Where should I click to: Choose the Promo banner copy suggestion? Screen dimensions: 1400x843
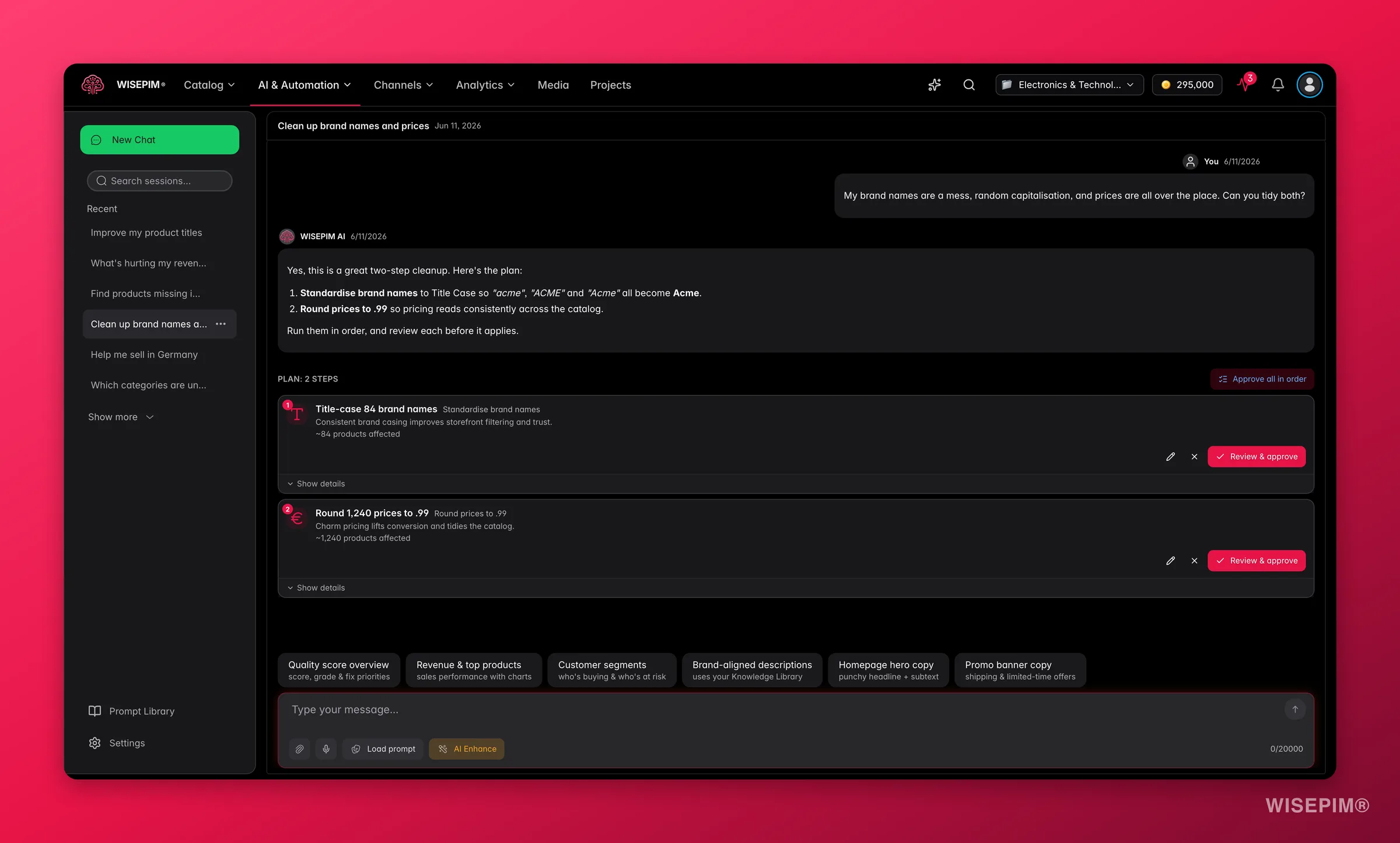point(1020,670)
